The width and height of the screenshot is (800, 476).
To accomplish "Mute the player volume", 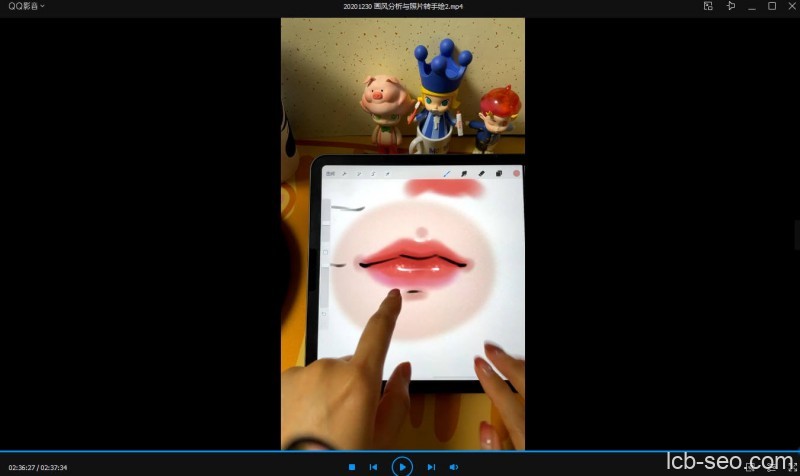I will (454, 467).
